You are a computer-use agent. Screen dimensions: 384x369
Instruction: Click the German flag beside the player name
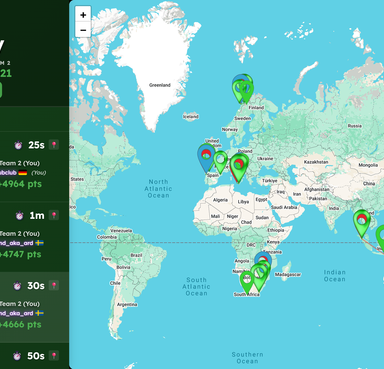pos(23,173)
